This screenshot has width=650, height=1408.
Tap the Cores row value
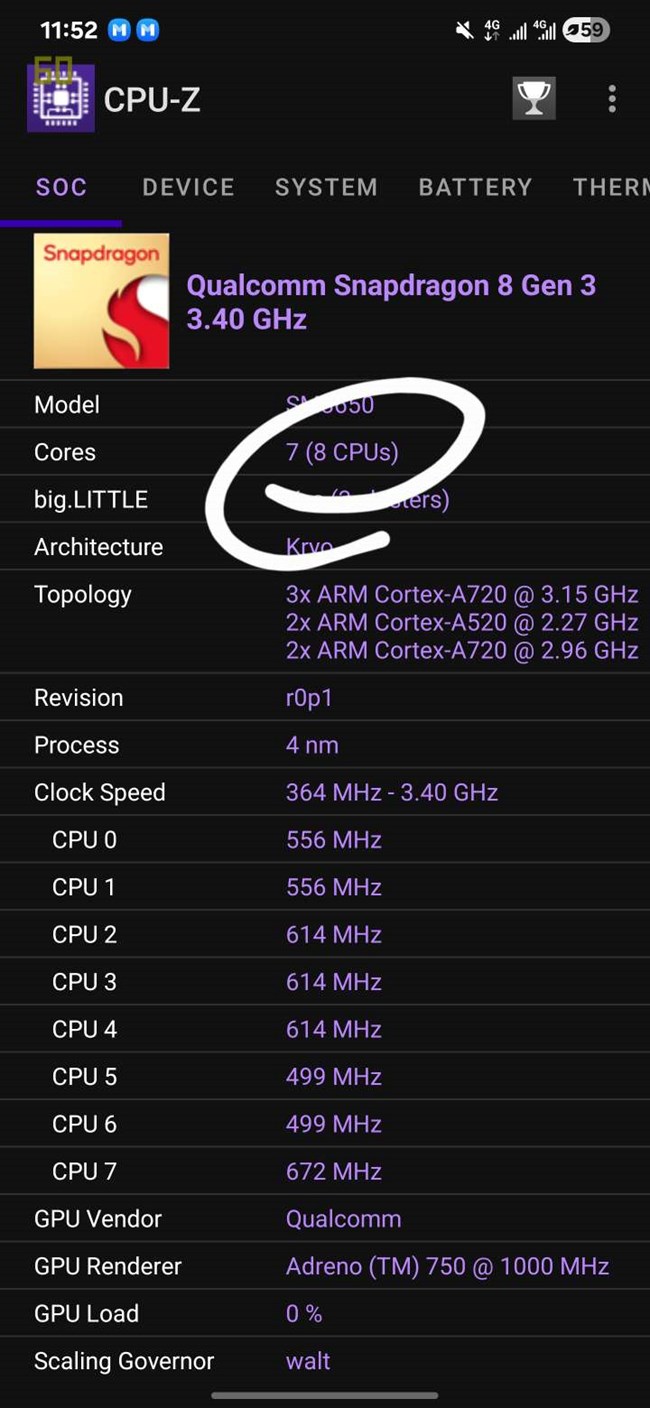coord(342,452)
